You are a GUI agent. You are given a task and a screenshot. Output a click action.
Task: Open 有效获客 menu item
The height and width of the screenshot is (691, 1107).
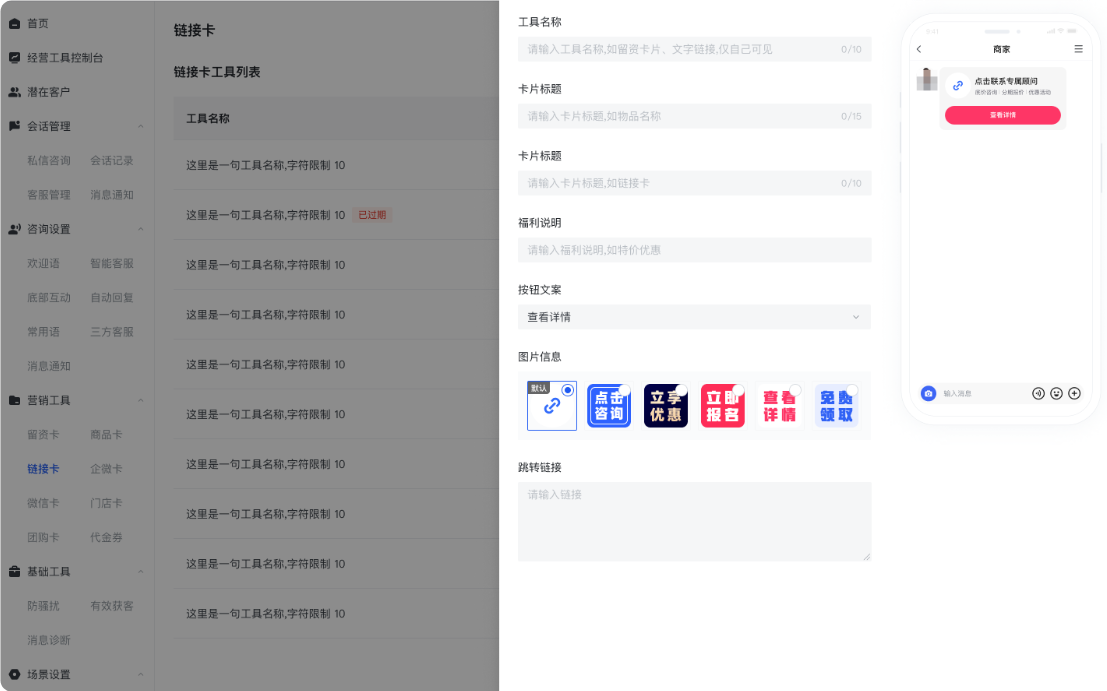pos(112,606)
